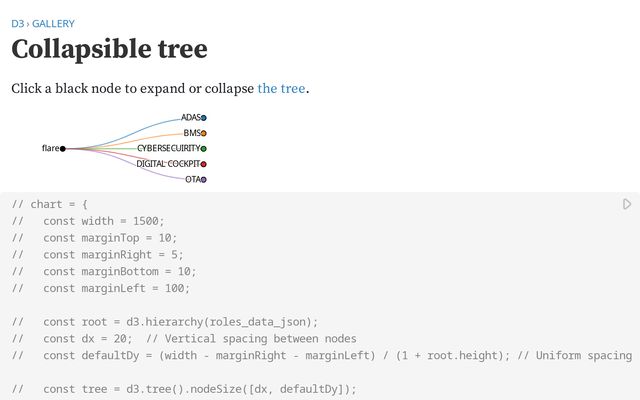Click the red DIGITAL COCKPIT node circle
Image resolution: width=640 pixels, height=400 pixels.
pos(204,164)
